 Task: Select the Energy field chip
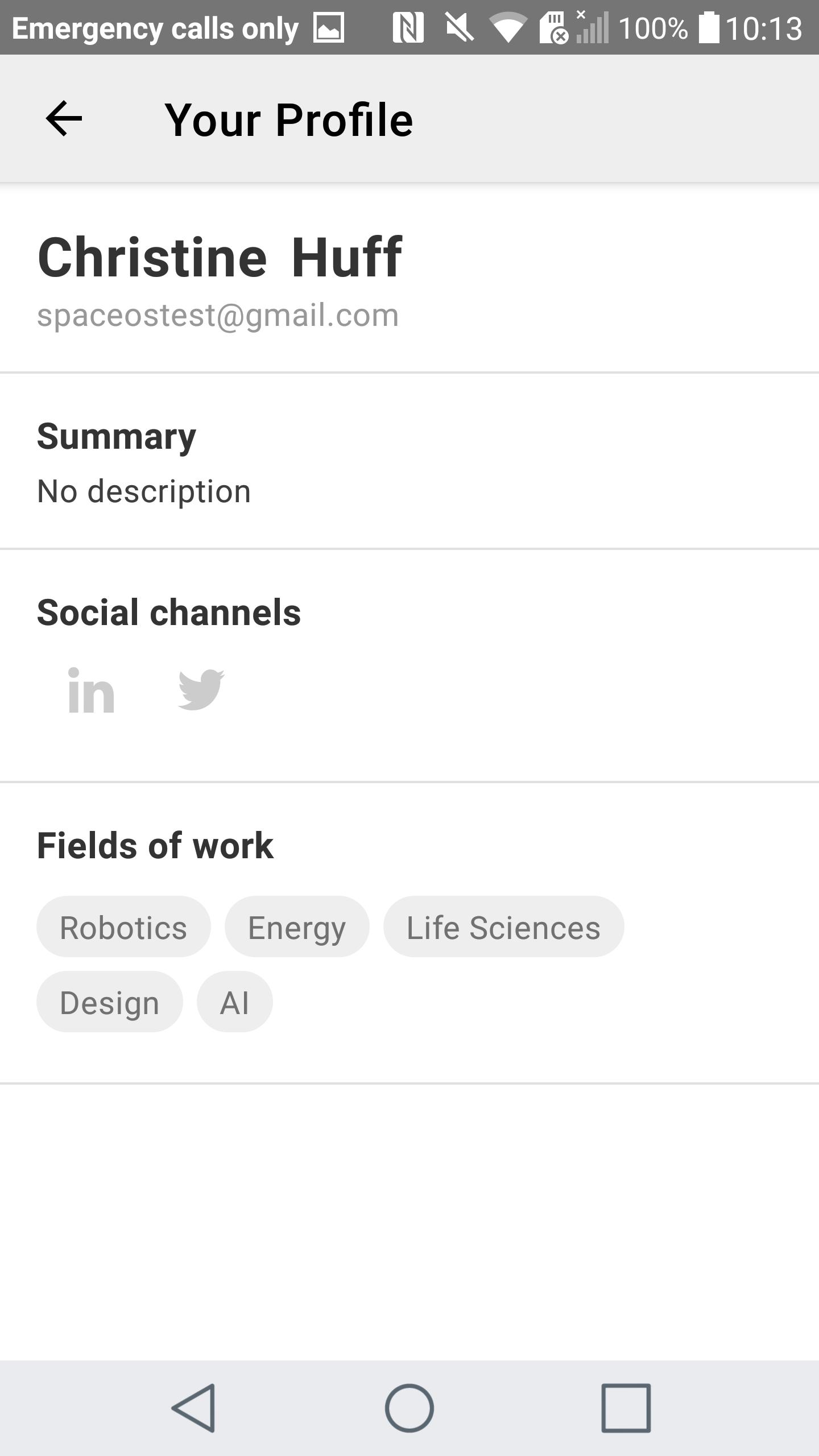click(297, 927)
